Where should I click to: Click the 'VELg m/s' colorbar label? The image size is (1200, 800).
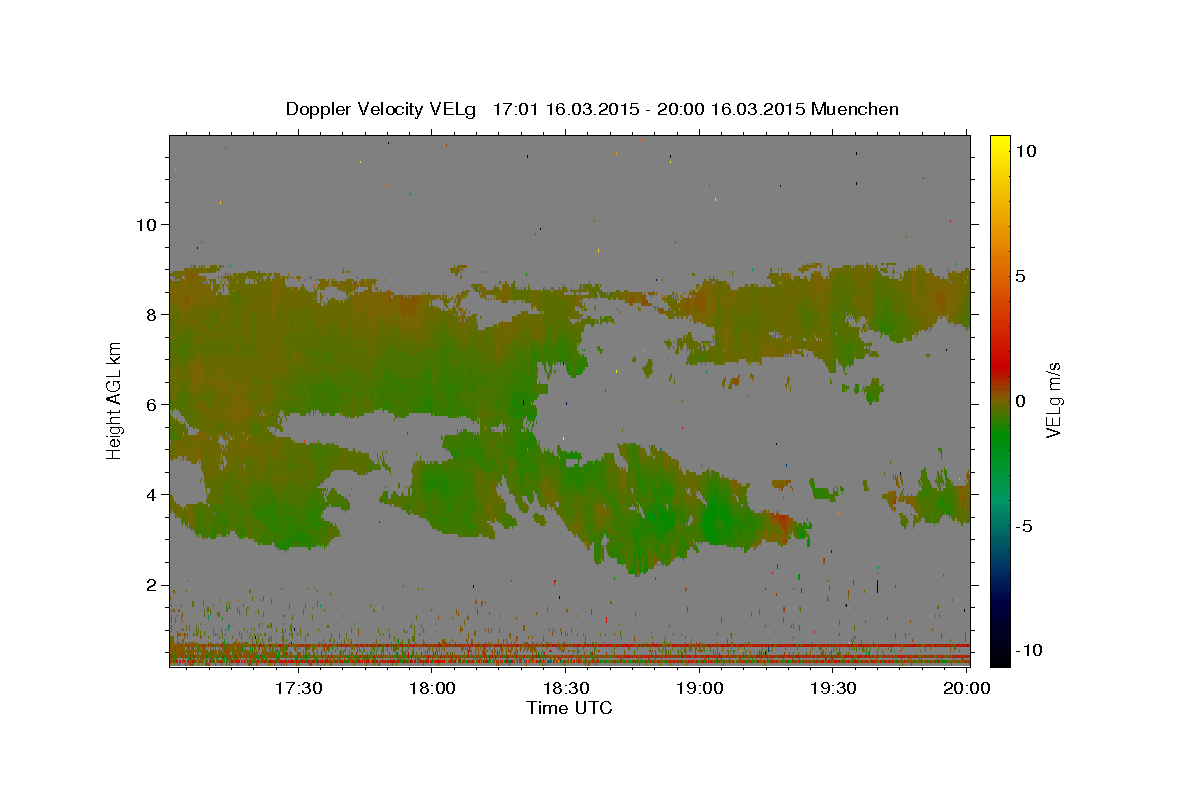[1053, 400]
